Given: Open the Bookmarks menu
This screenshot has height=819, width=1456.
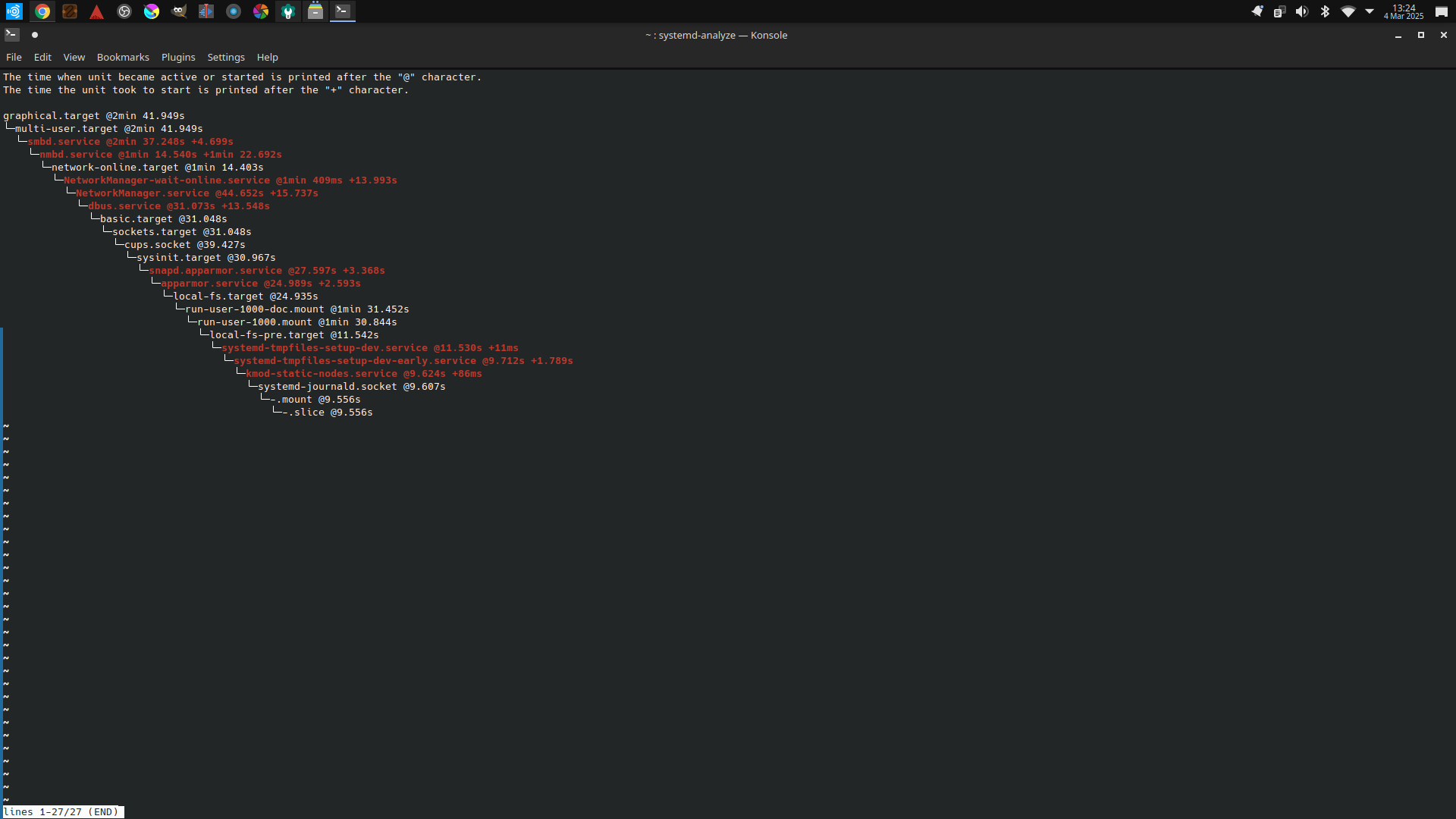Looking at the screenshot, I should [x=123, y=58].
